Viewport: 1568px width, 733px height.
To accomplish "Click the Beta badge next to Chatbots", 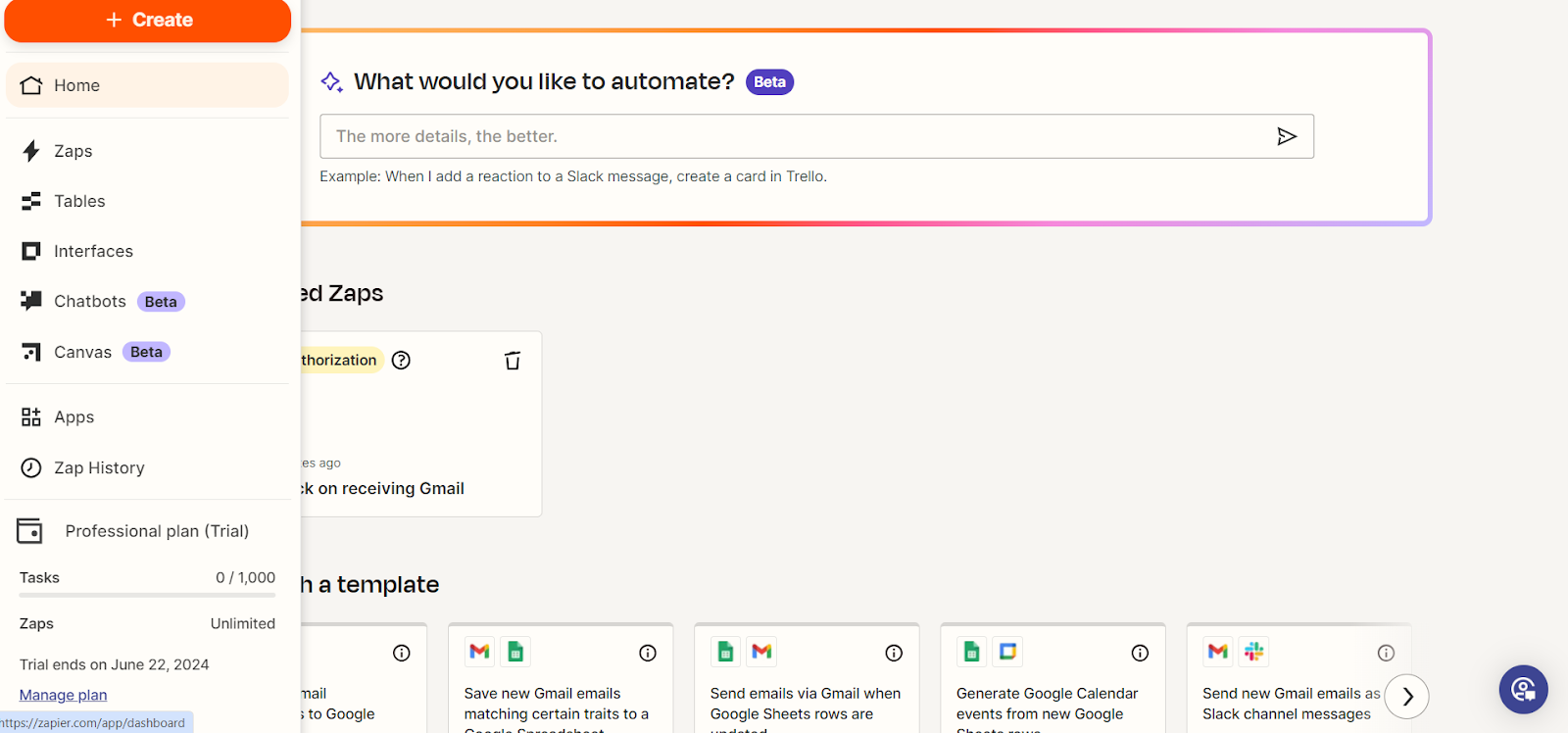I will point(161,302).
